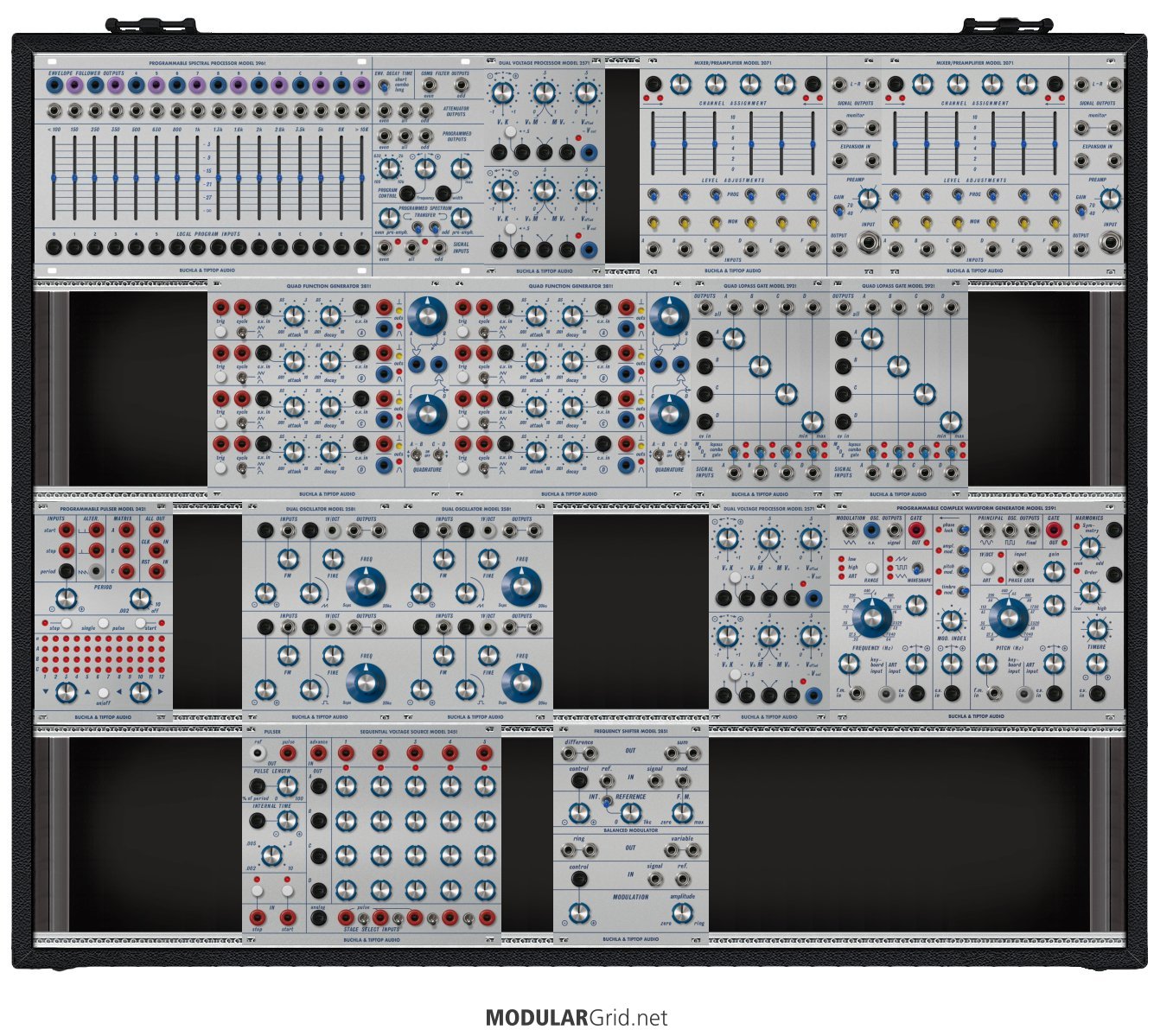Flip the ampl. mod. switch on Model 259t
Image resolution: width=1154 pixels, height=1036 pixels.
pyautogui.click(x=963, y=550)
